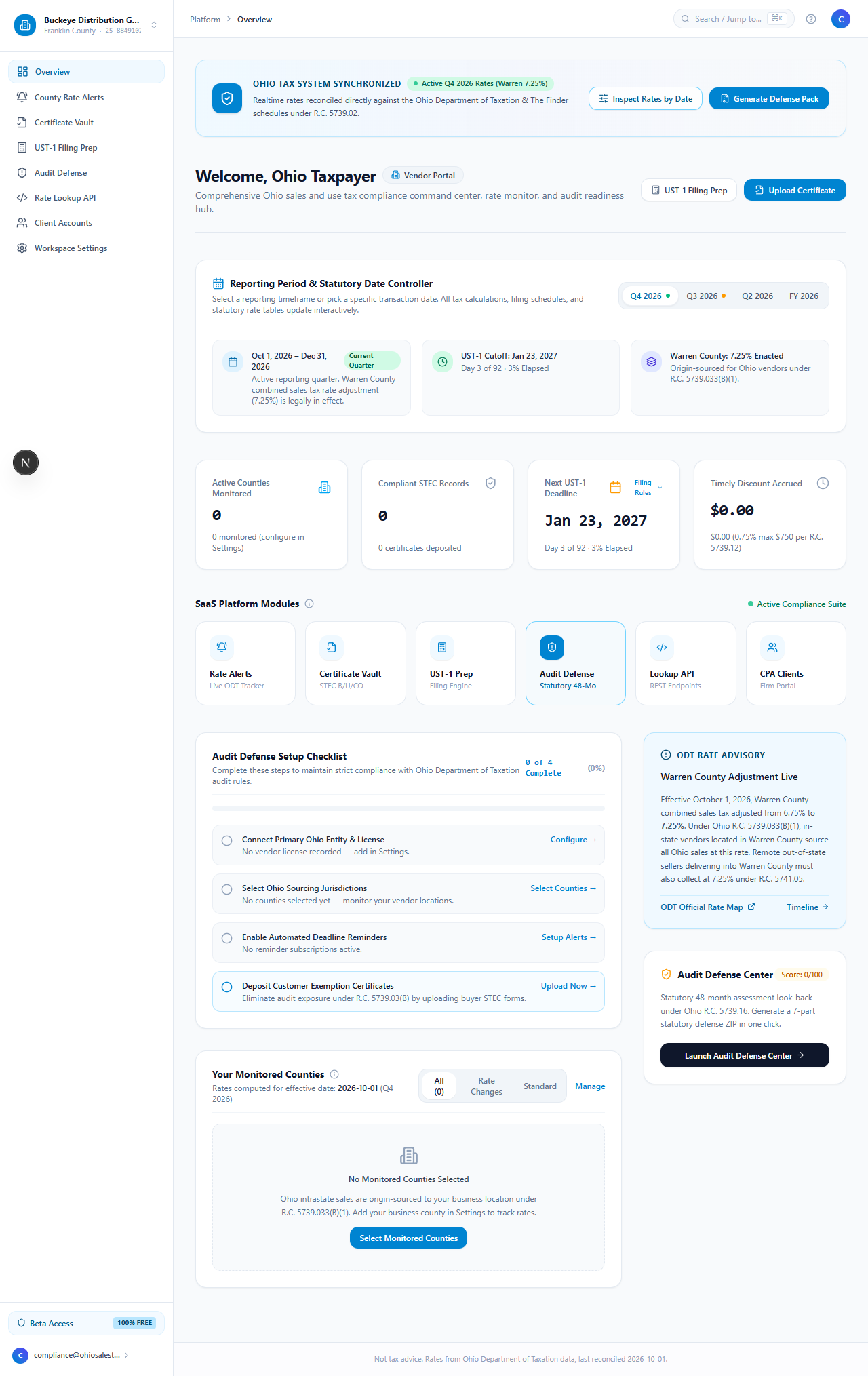This screenshot has width=868, height=1376.
Task: Click the Manage link for monitored counties
Action: click(x=590, y=1086)
